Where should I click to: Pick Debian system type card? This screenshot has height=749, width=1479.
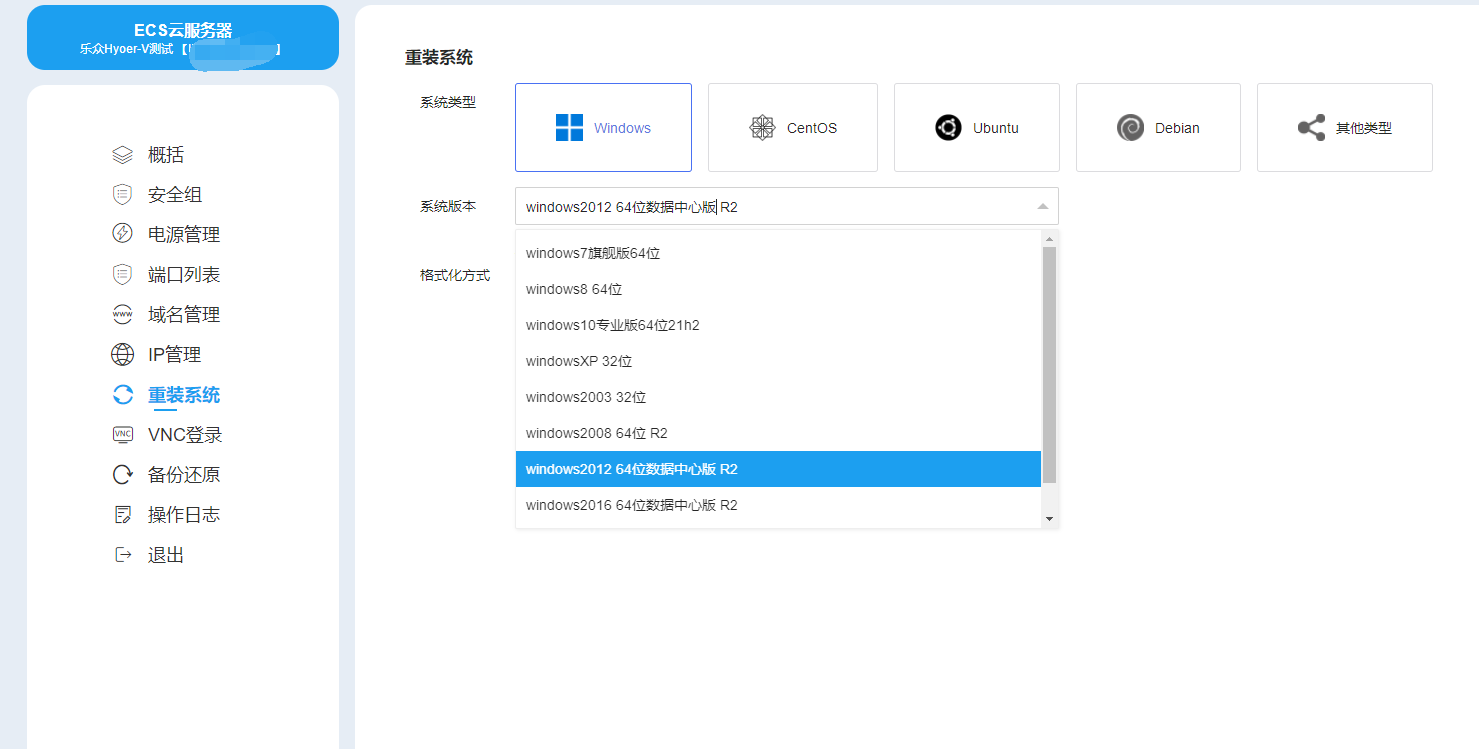[x=1158, y=127]
